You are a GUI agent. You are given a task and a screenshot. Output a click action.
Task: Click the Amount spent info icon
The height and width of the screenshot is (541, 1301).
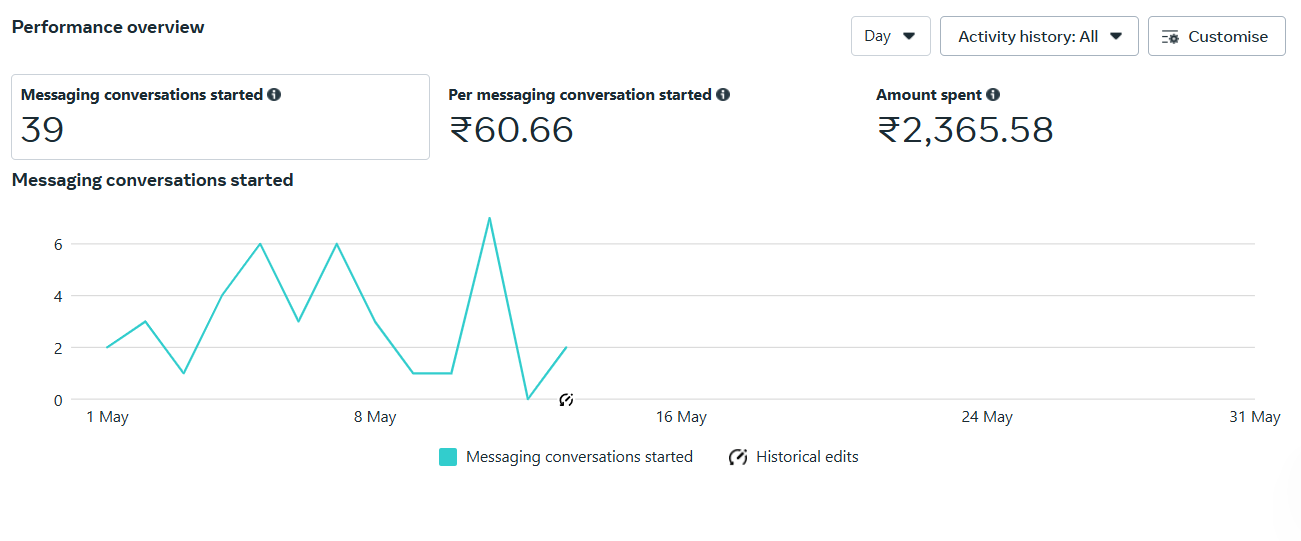click(993, 95)
